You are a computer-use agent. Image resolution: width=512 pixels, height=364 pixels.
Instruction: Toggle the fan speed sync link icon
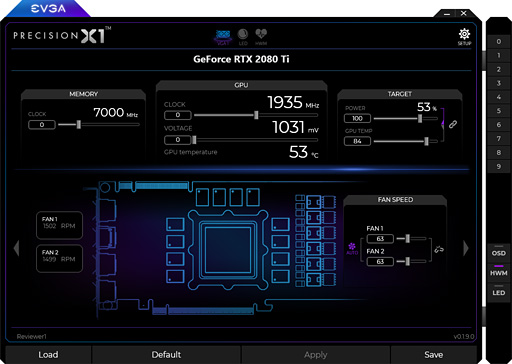click(x=439, y=249)
